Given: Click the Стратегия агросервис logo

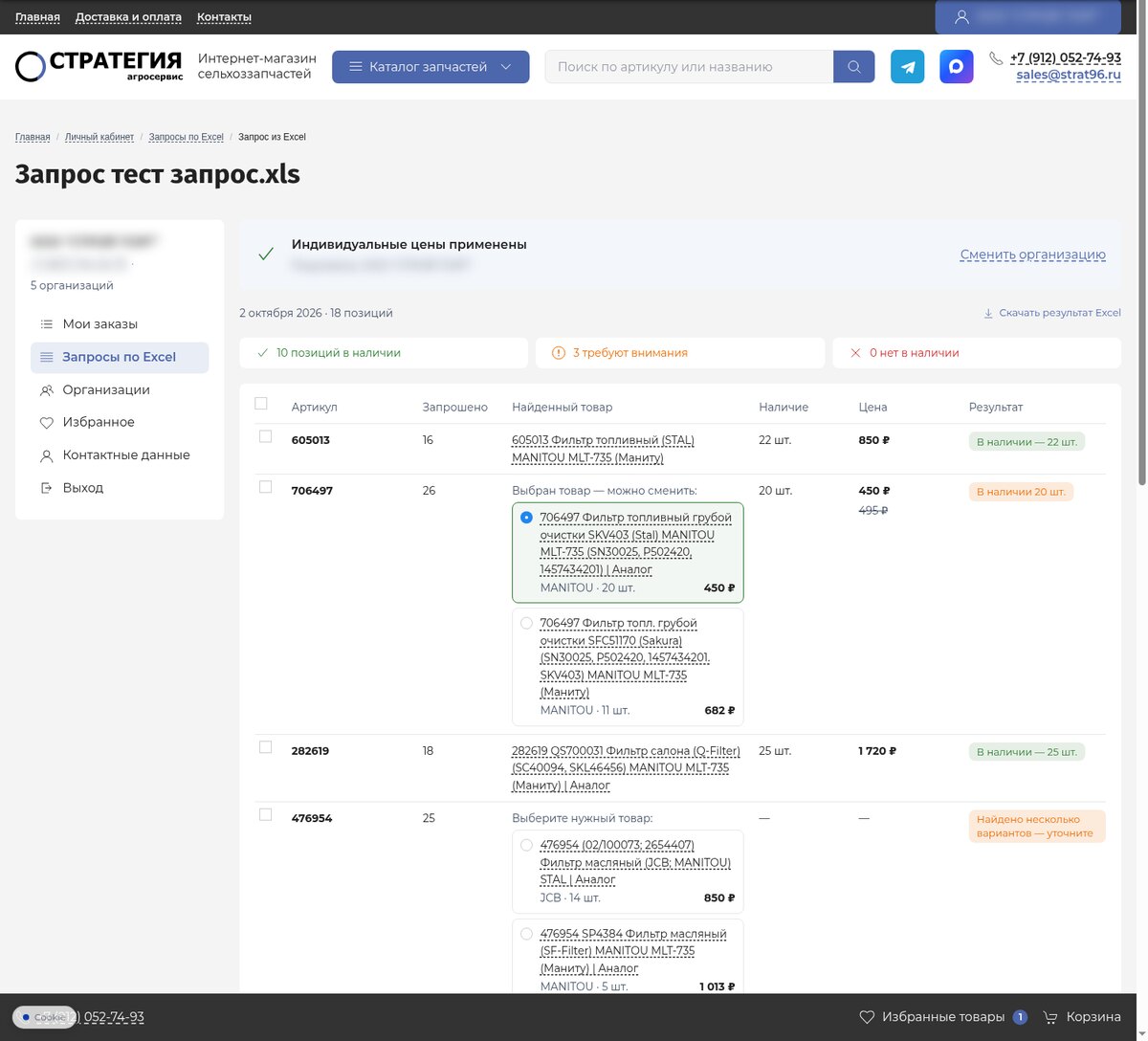Looking at the screenshot, I should point(99,66).
